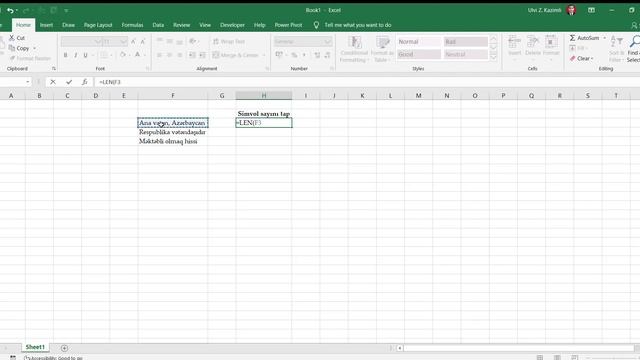Open the Developer tab
This screenshot has width=640, height=360.
click(x=232, y=25)
